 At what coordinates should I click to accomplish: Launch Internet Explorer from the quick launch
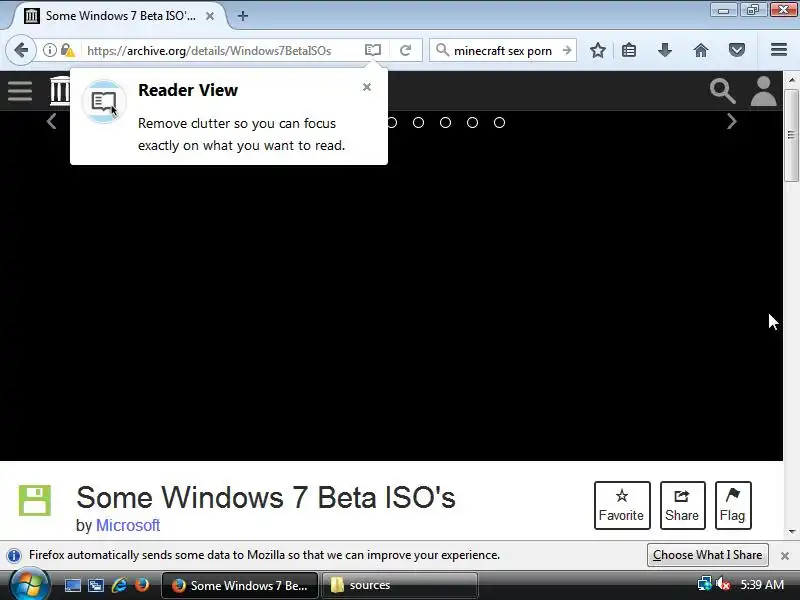click(119, 585)
